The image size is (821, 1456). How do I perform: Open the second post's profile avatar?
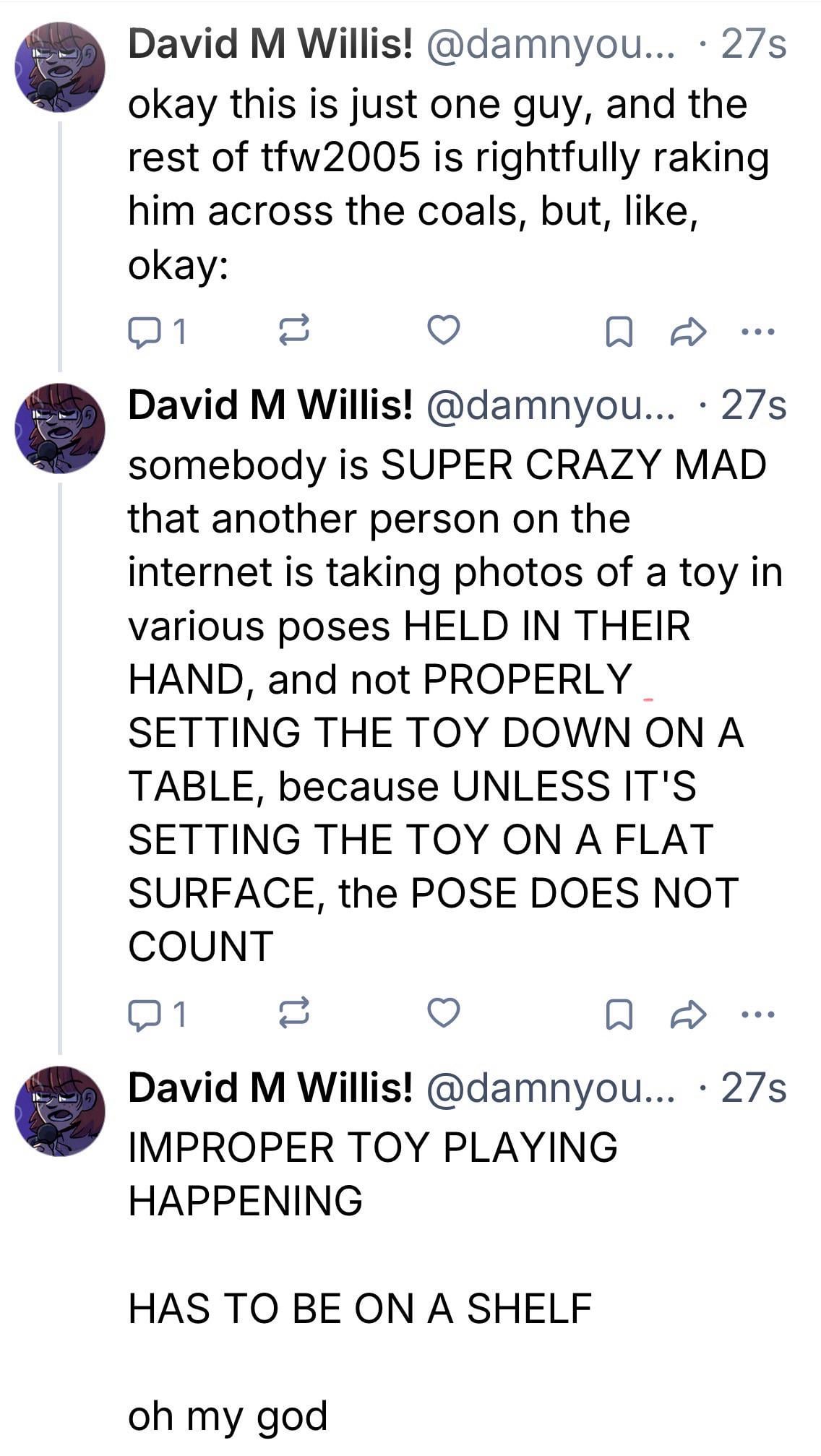(x=60, y=428)
